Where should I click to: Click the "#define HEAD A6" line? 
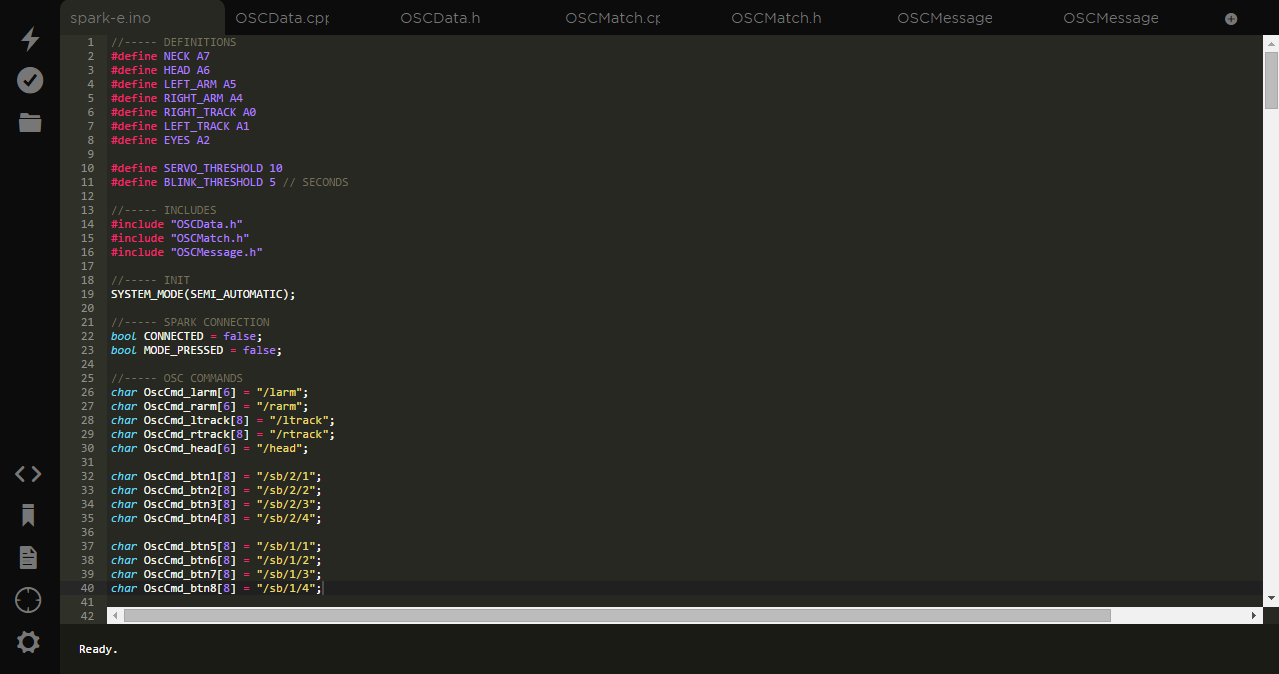point(160,70)
